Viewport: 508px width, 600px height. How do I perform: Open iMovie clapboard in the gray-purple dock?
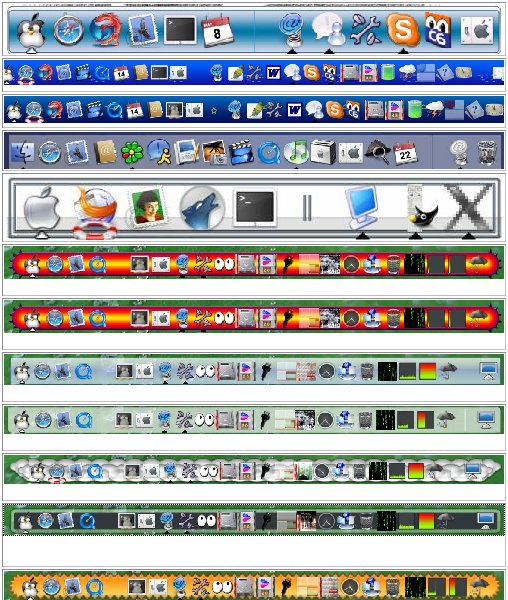coord(241,152)
